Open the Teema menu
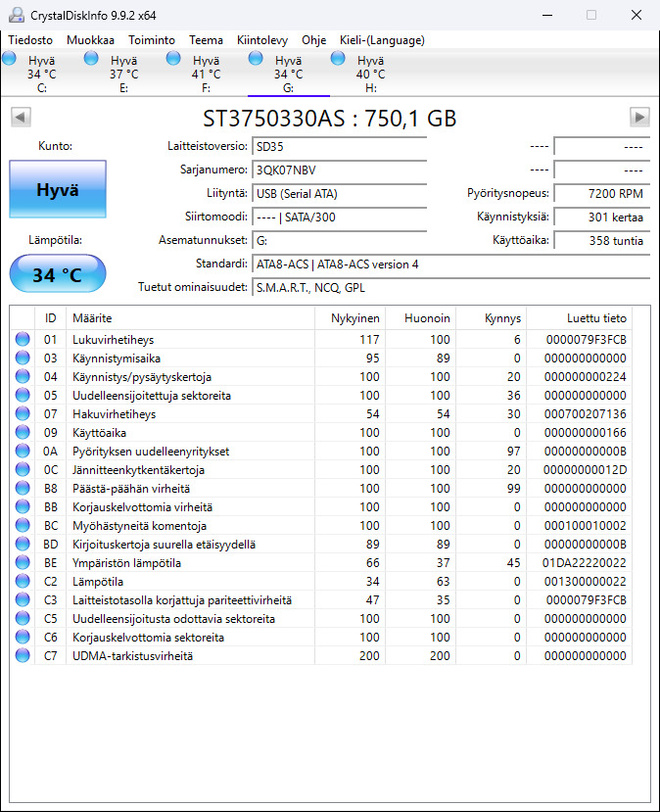 pos(206,40)
